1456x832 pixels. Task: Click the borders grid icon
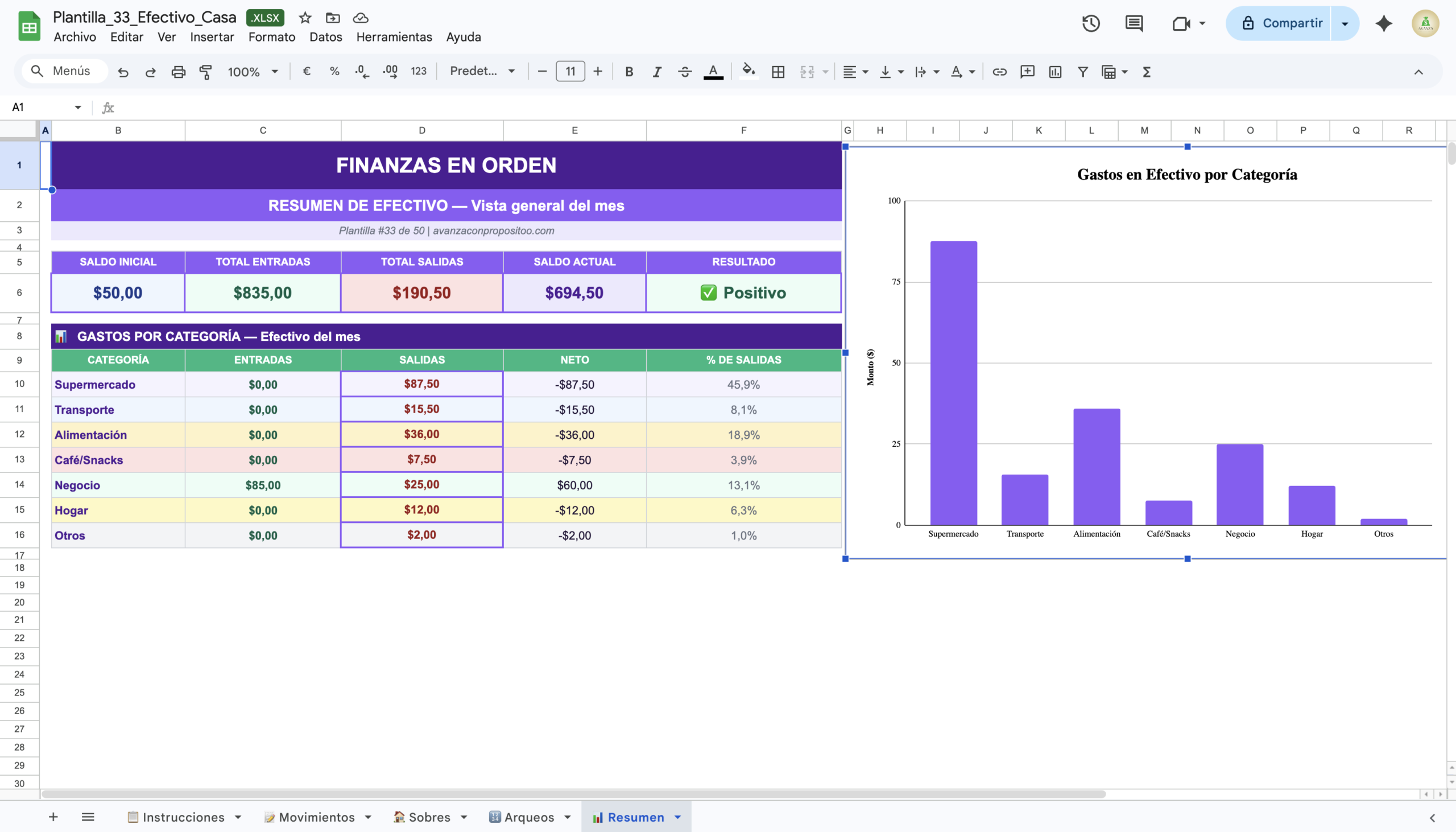pyautogui.click(x=777, y=72)
